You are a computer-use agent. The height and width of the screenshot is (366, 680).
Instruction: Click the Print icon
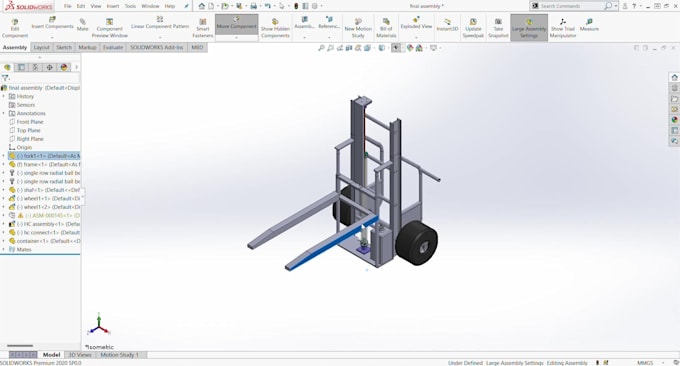[x=253, y=6]
